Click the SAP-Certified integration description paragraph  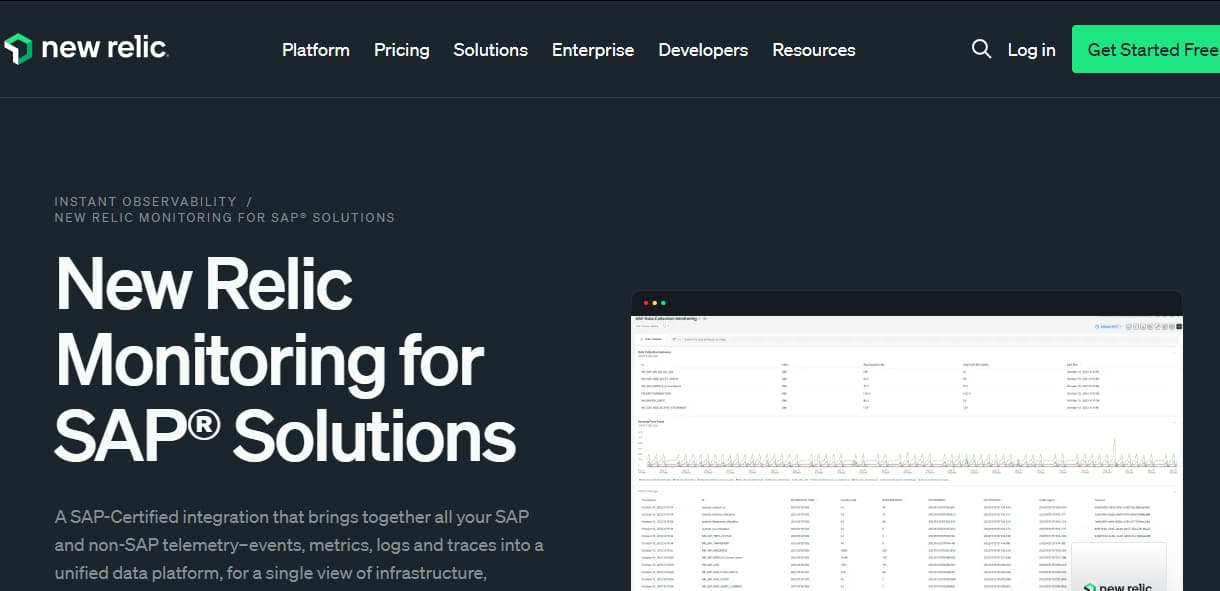(299, 545)
